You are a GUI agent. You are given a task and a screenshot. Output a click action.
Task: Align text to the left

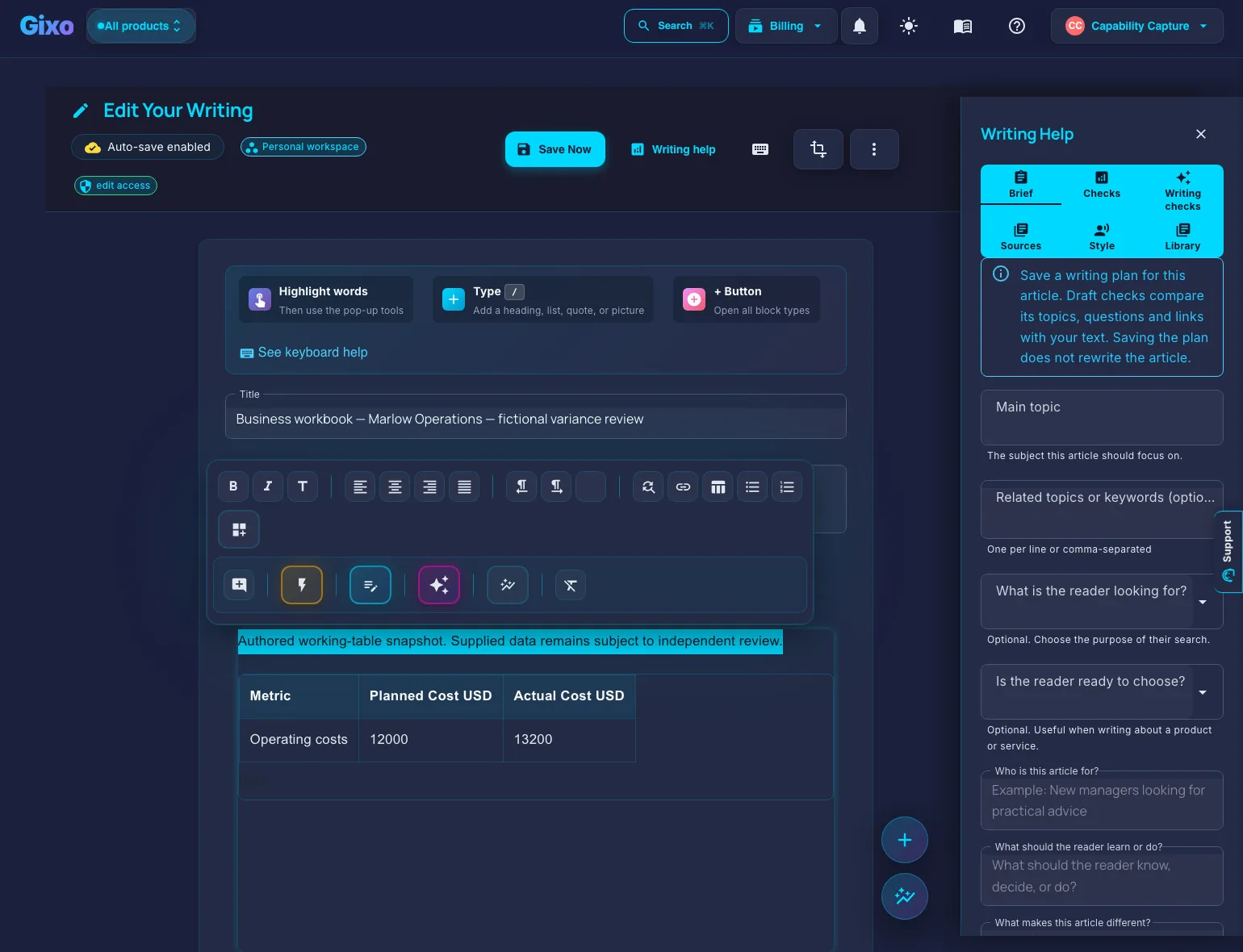point(360,486)
